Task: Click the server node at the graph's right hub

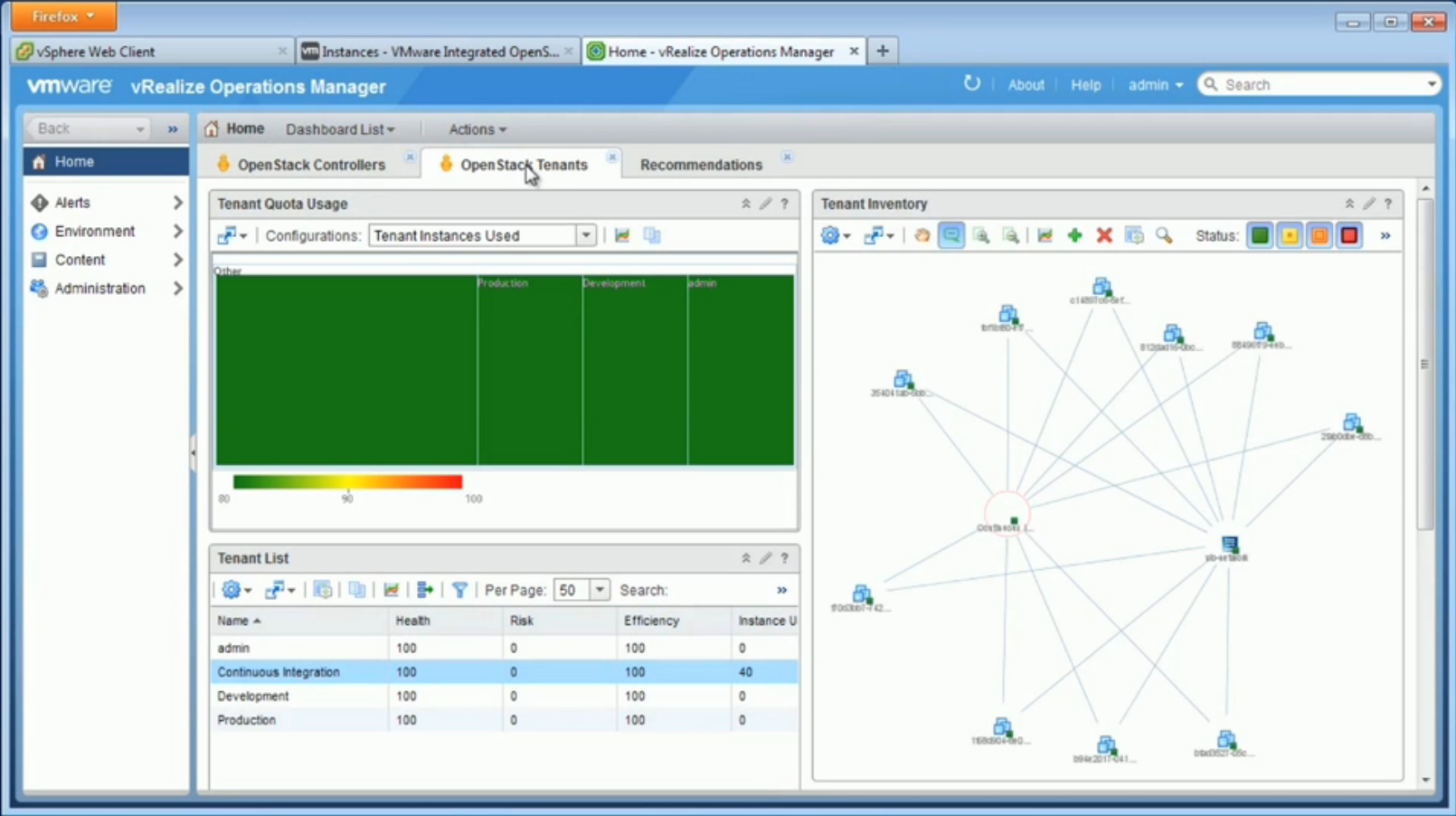Action: coord(1229,545)
